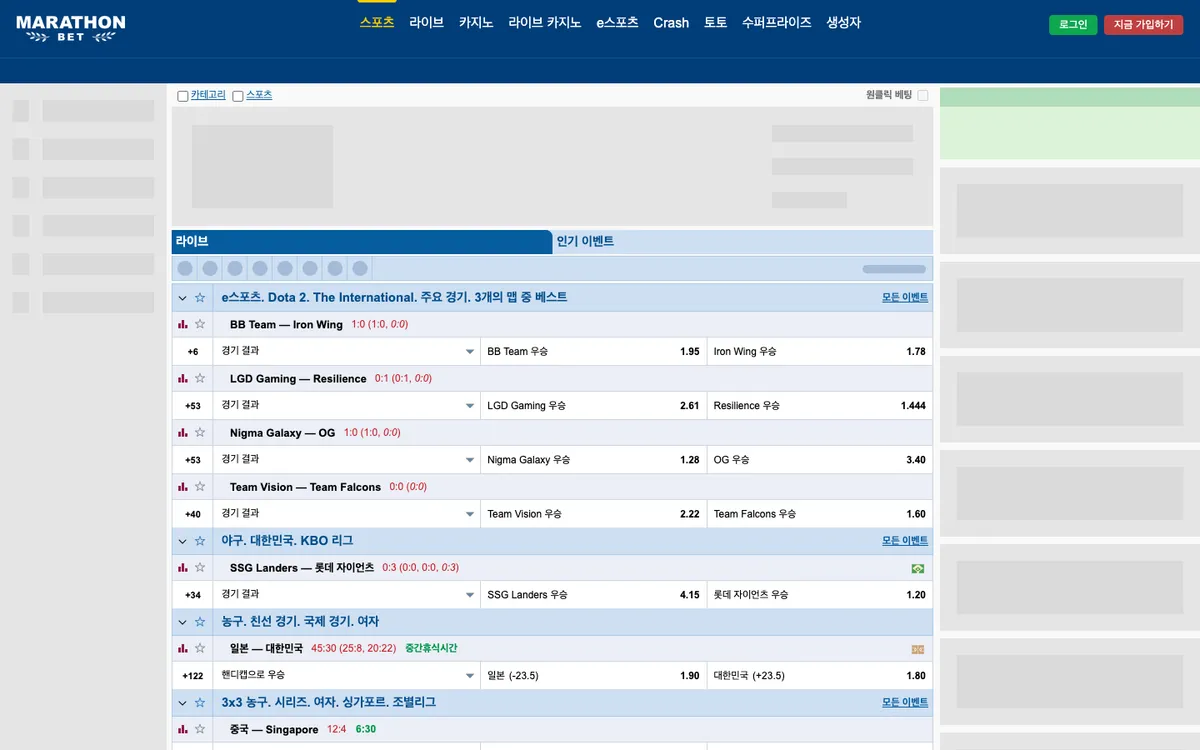Image resolution: width=1200 pixels, height=750 pixels.
Task: Toggle the 스포츠 checkbox
Action: click(238, 96)
